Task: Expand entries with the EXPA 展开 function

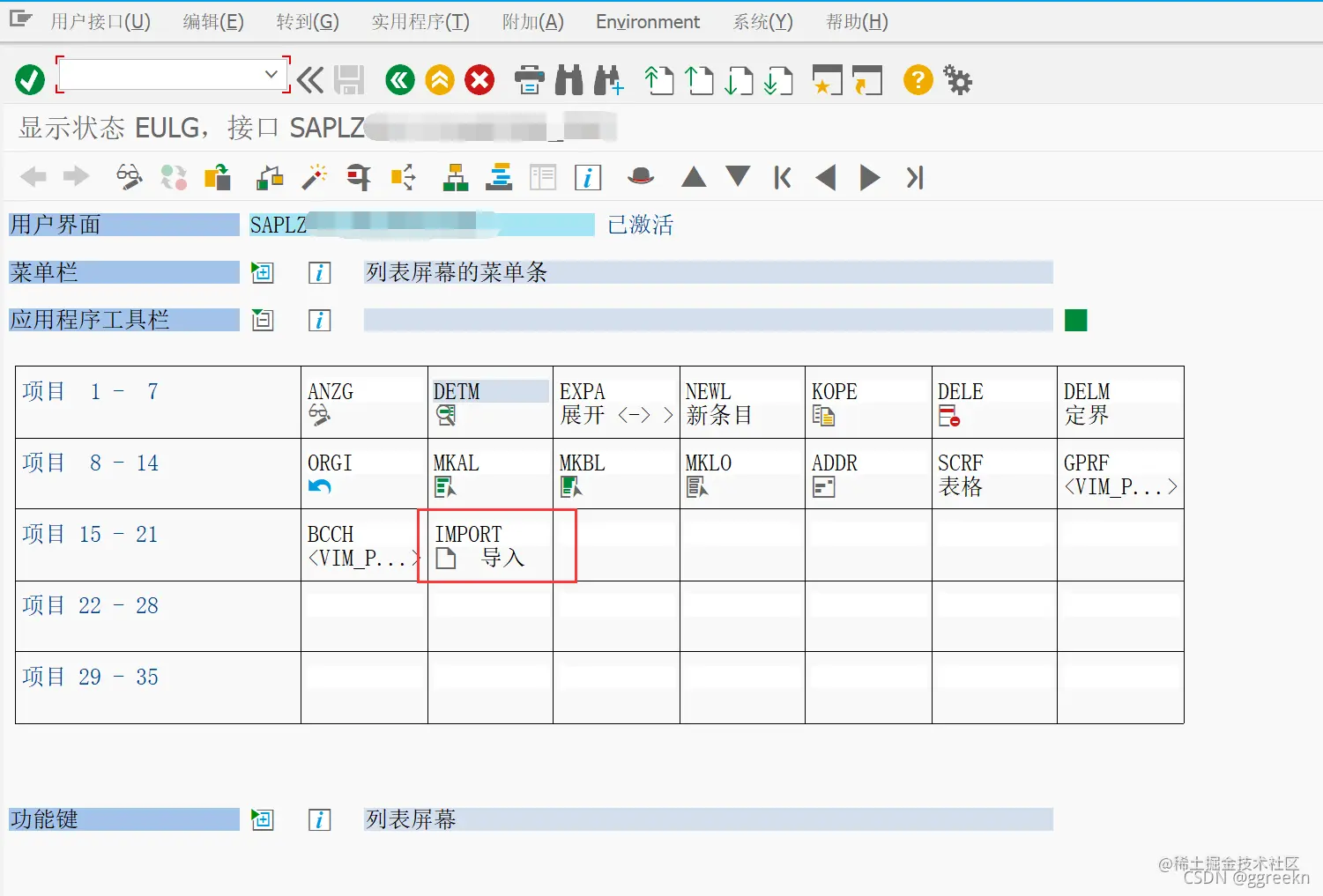Action: pos(615,403)
